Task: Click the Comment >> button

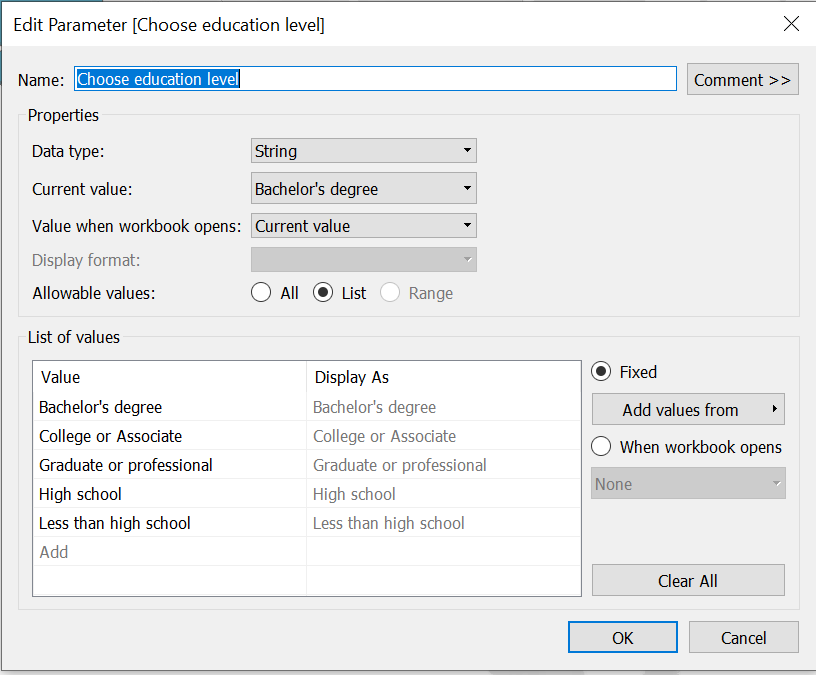Action: [742, 79]
